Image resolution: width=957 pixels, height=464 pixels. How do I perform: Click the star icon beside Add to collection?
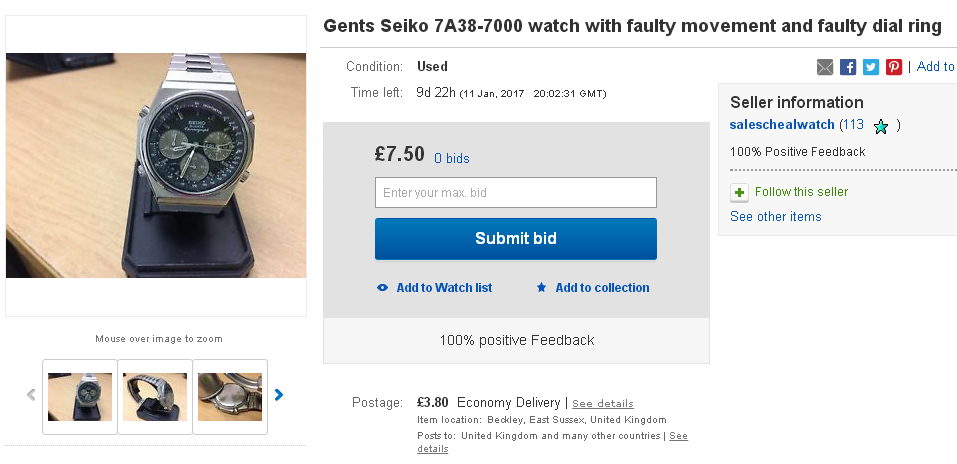click(x=541, y=288)
